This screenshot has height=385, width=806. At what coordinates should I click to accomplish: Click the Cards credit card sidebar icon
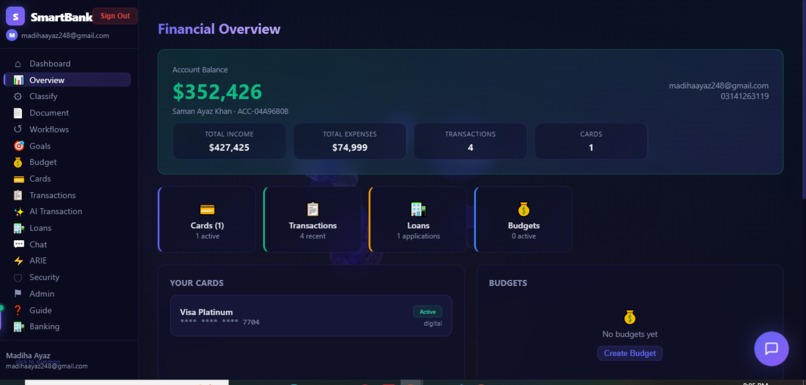pos(19,179)
